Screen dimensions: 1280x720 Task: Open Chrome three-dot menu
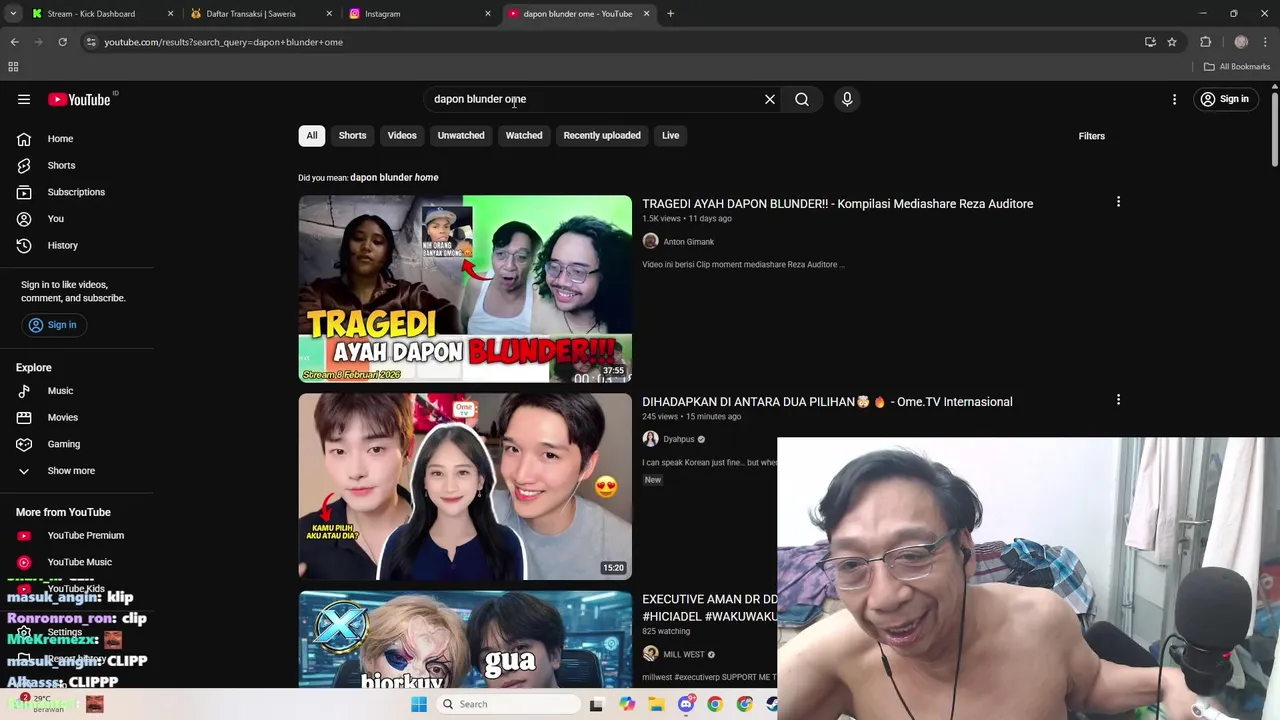pos(1266,42)
